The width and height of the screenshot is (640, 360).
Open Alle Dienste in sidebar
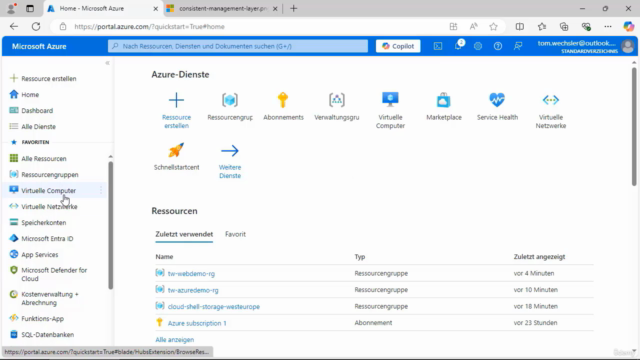[x=38, y=127]
